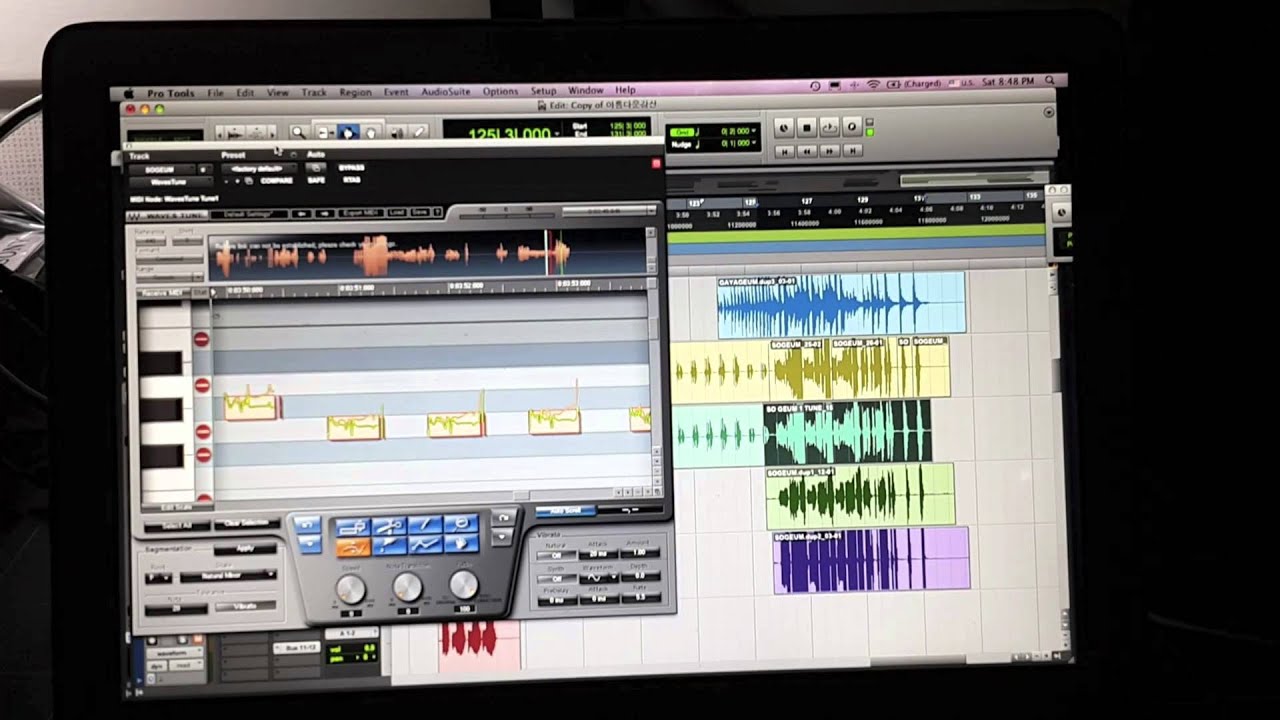Open the vibrato Waveform dropdown
This screenshot has height=720, width=1280.
click(599, 577)
